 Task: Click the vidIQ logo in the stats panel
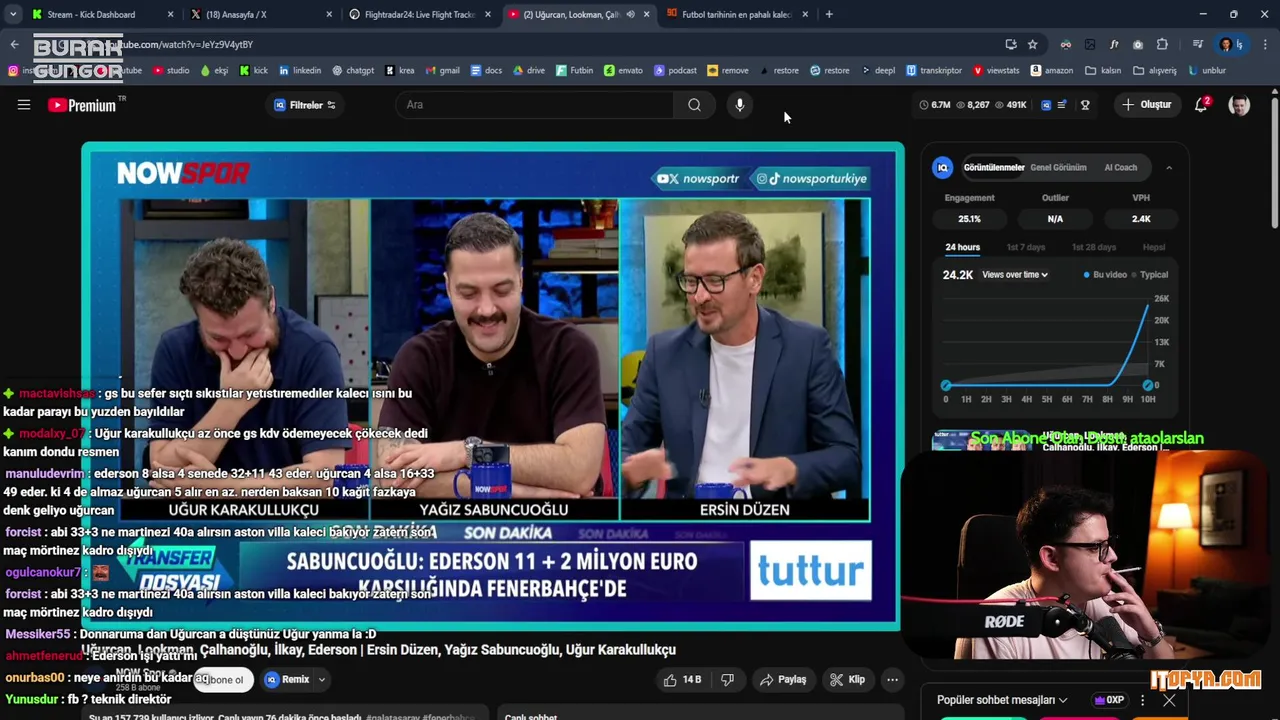(x=942, y=168)
